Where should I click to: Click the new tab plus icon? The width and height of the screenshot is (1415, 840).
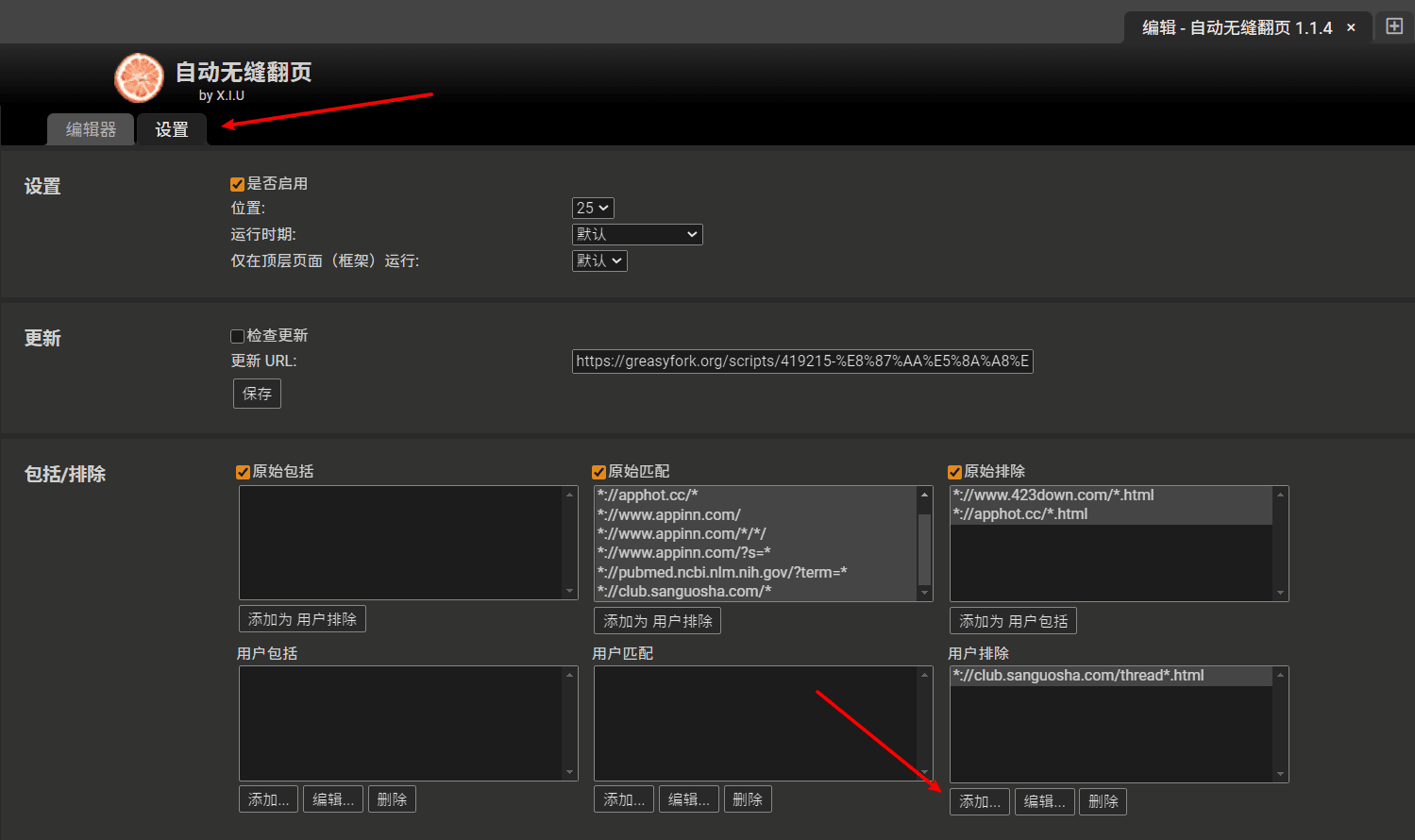pyautogui.click(x=1393, y=26)
